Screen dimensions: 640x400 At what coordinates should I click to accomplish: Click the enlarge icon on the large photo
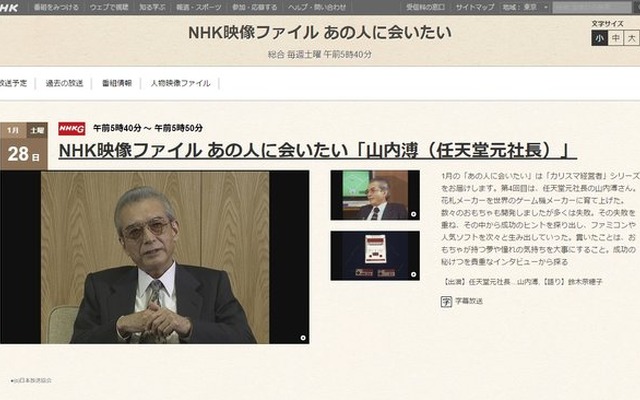pos(303,338)
